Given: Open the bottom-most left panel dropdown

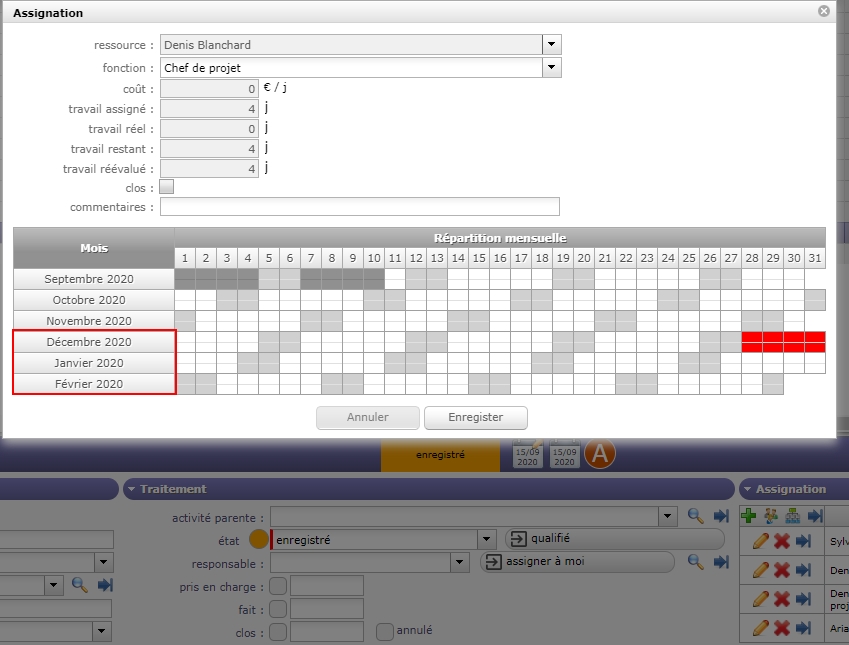Looking at the screenshot, I should pos(101,631).
